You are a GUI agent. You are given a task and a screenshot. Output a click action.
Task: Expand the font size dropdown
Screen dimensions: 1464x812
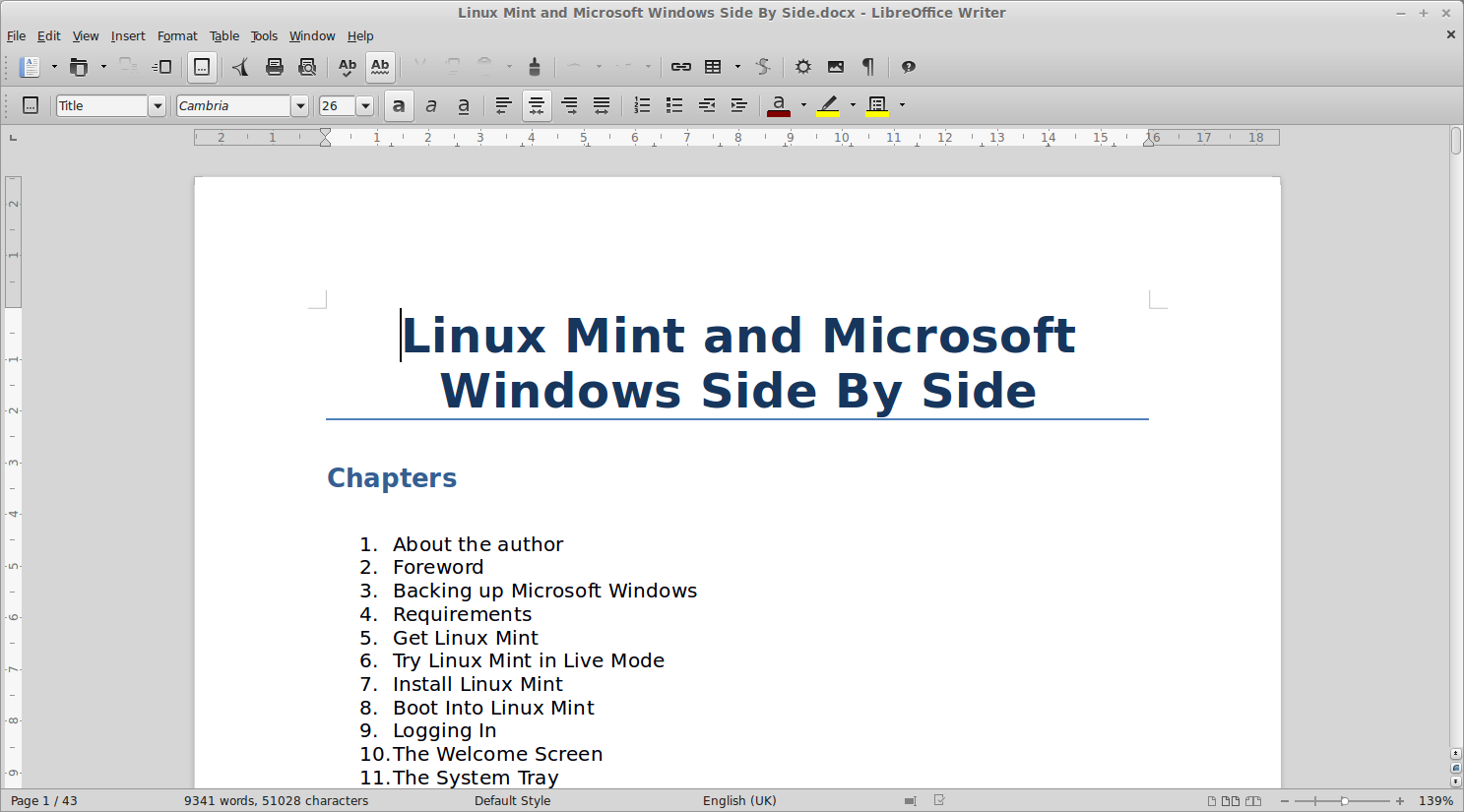[365, 105]
